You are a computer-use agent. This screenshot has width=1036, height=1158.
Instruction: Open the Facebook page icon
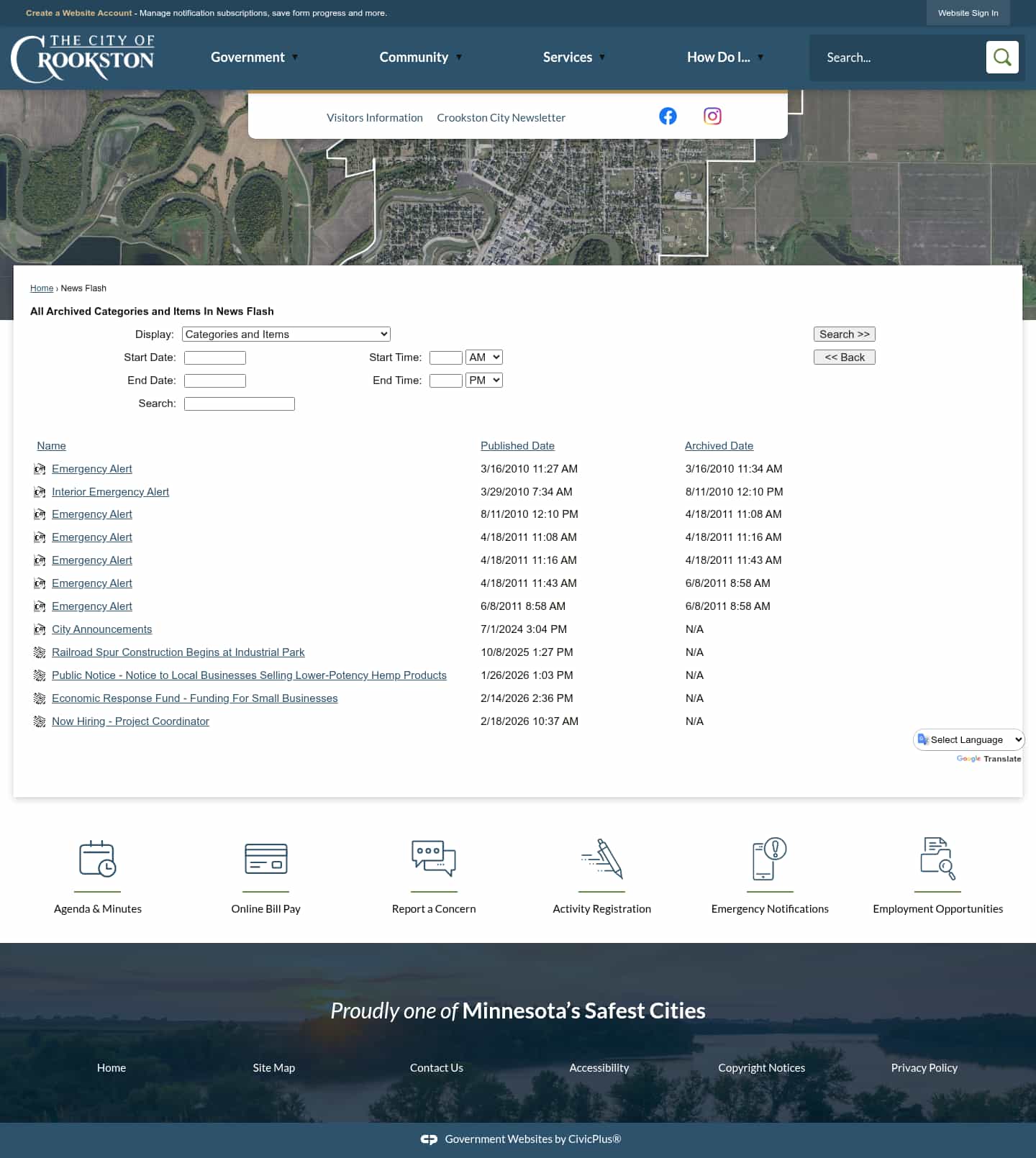coord(668,116)
